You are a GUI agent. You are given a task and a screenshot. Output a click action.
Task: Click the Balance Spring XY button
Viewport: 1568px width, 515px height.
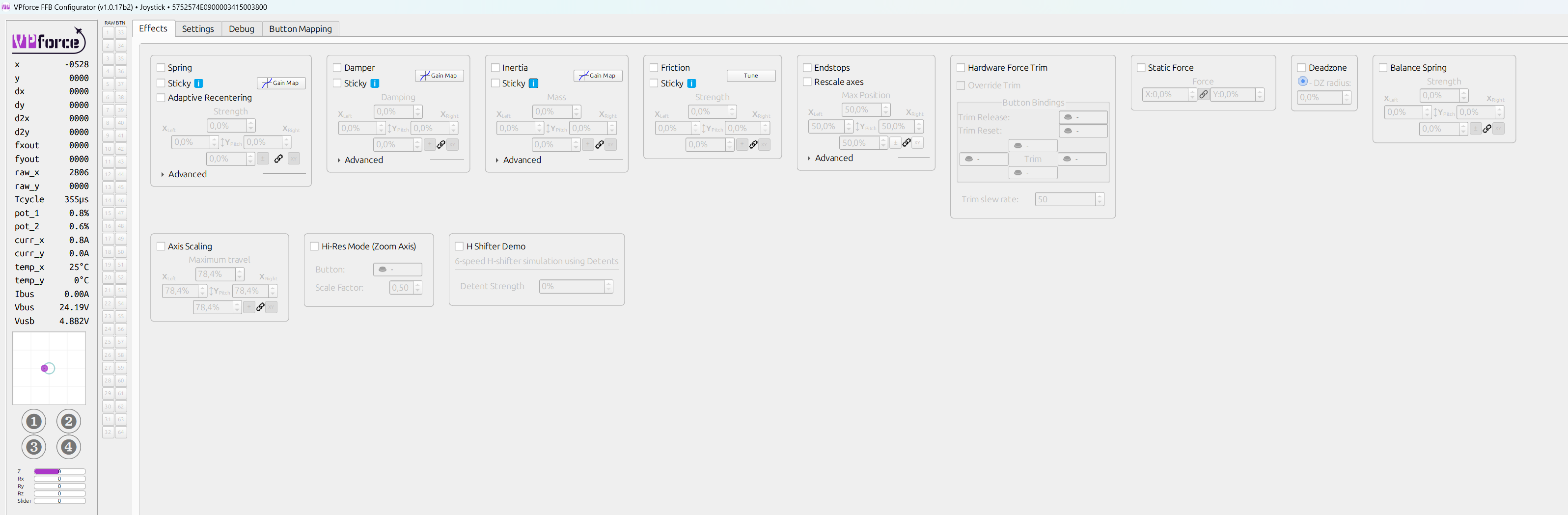(x=1498, y=129)
